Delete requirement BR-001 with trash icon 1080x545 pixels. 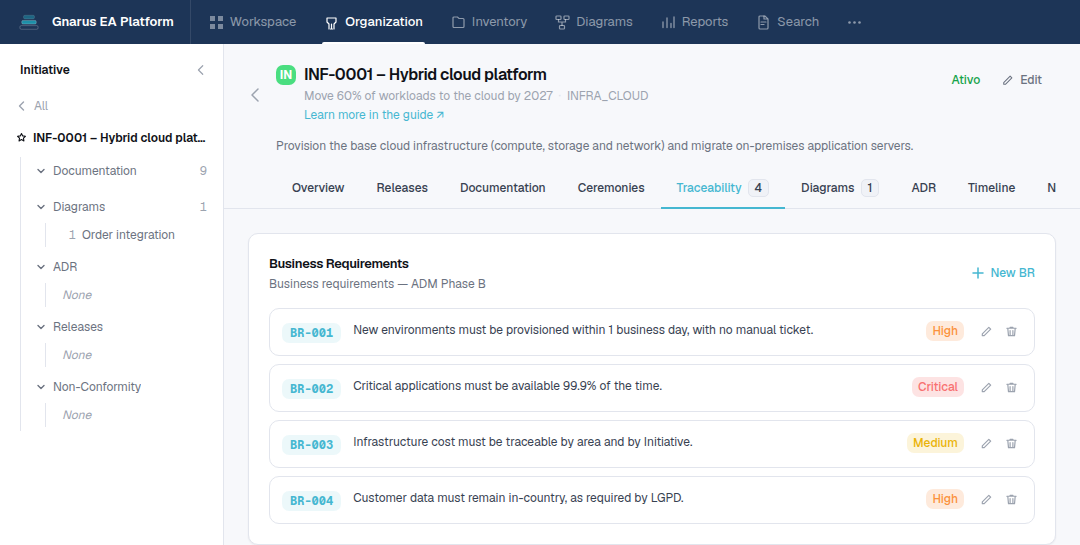pos(1011,331)
